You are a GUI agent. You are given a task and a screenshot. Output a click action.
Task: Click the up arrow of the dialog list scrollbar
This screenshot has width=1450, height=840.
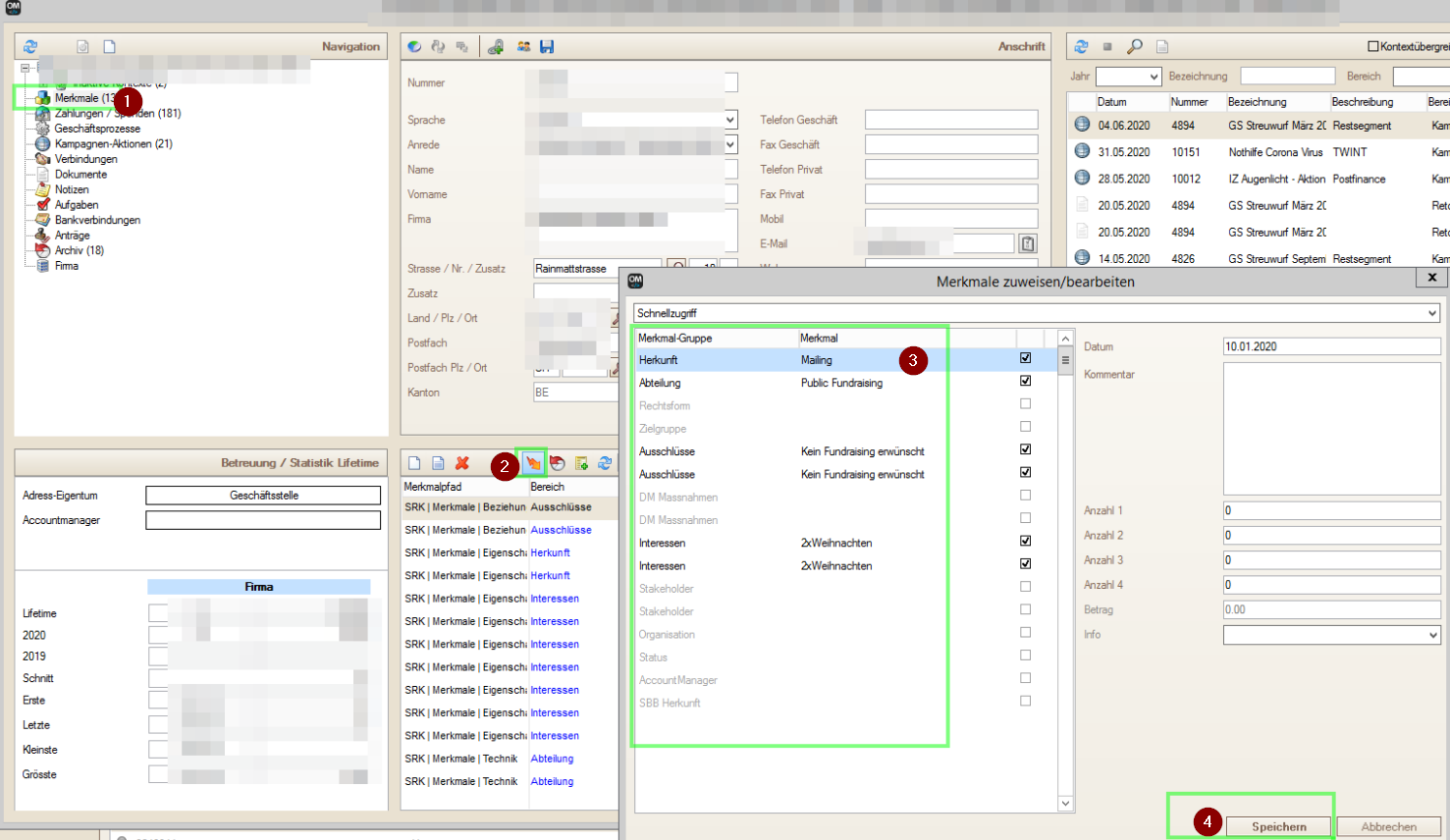click(x=1065, y=339)
